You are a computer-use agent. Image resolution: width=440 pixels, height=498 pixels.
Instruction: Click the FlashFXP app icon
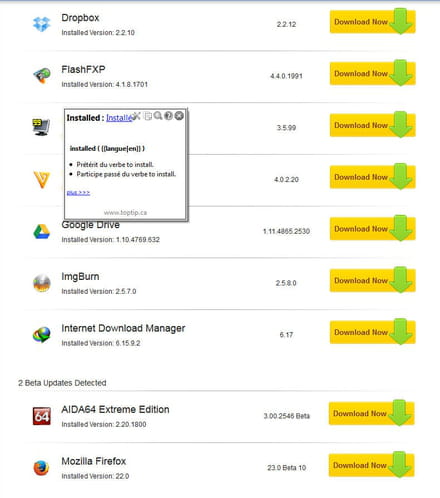pyautogui.click(x=42, y=76)
